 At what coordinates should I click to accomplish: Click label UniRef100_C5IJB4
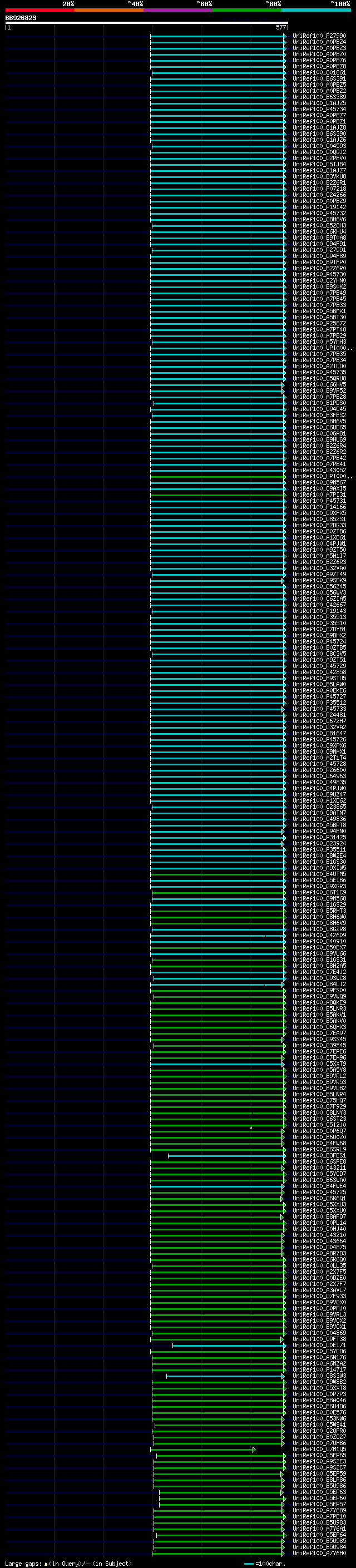coord(319,164)
